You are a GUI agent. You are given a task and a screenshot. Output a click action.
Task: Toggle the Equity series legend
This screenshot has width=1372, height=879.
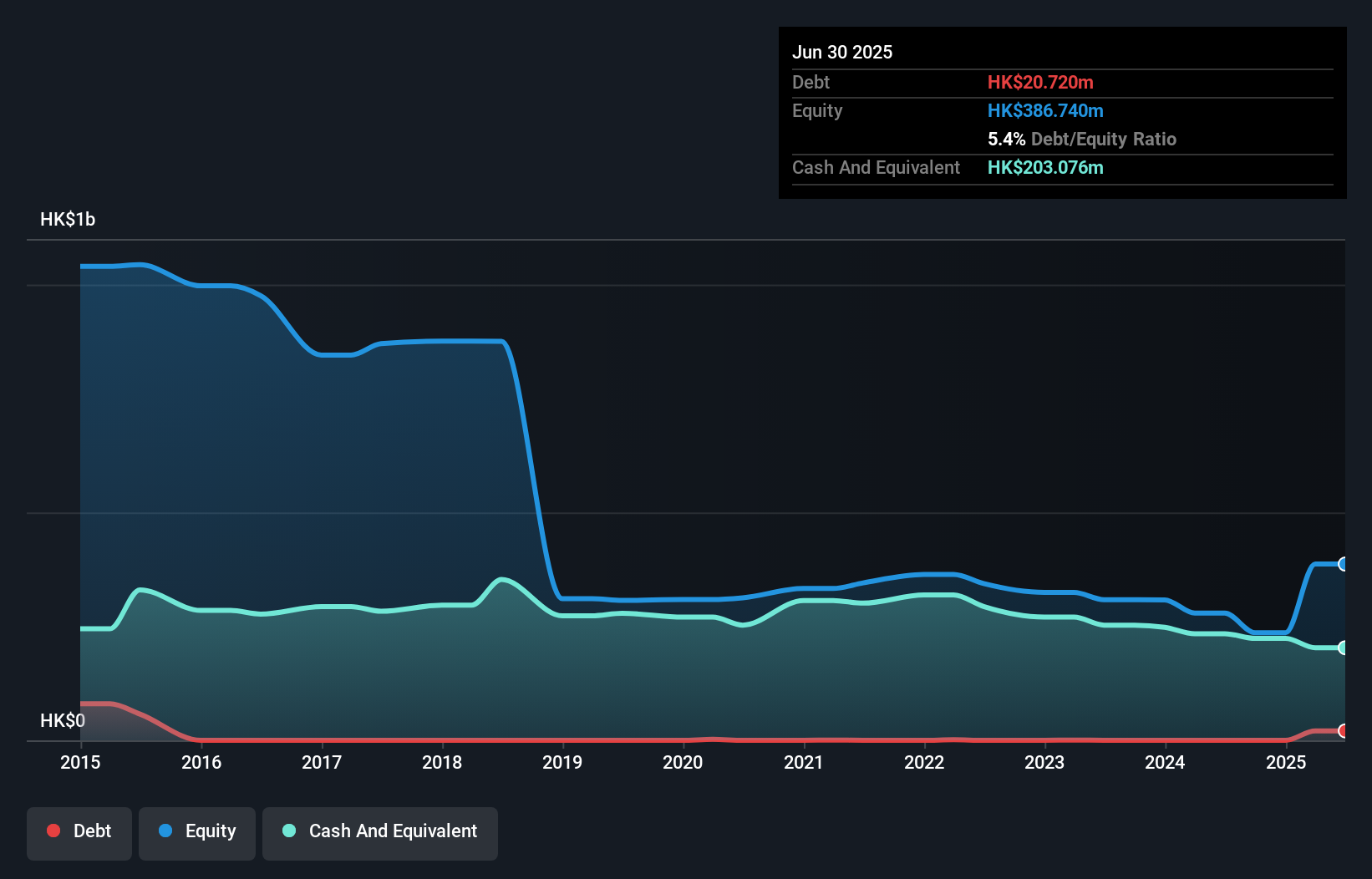(x=196, y=831)
